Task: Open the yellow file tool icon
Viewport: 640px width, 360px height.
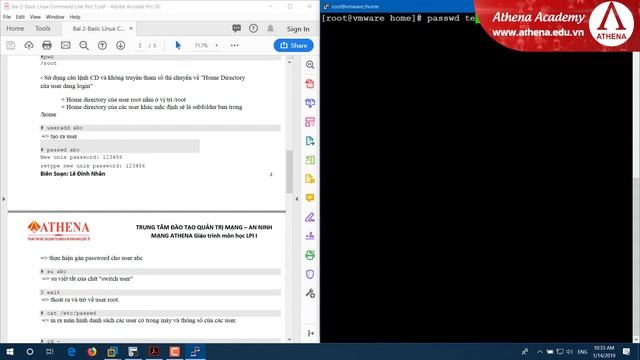Action: pos(310,179)
